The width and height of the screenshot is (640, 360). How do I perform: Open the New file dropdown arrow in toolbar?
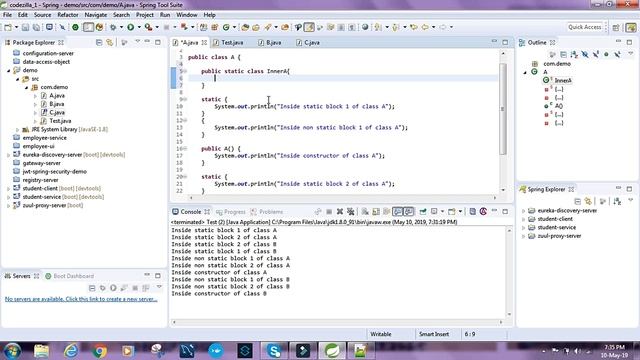click(x=16, y=27)
